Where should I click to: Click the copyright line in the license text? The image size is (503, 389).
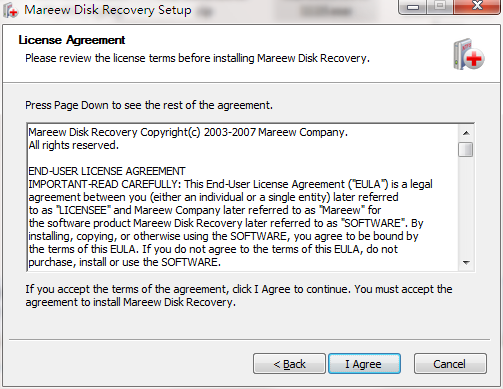(188, 132)
